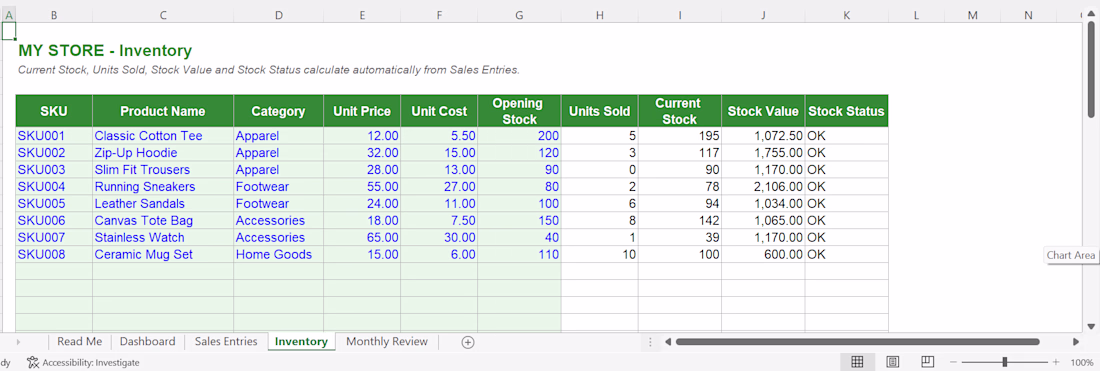Switch to Page Break Preview icon
Image resolution: width=1100 pixels, height=371 pixels.
(x=927, y=362)
